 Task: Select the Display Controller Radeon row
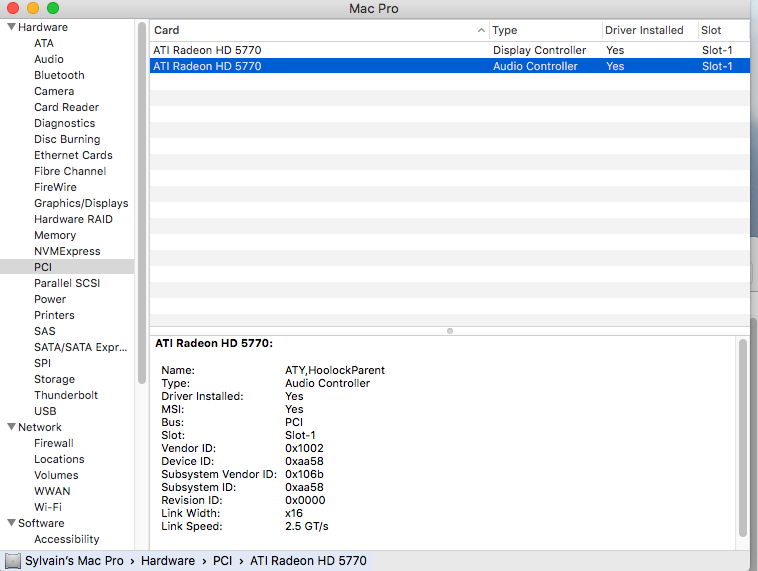point(450,50)
